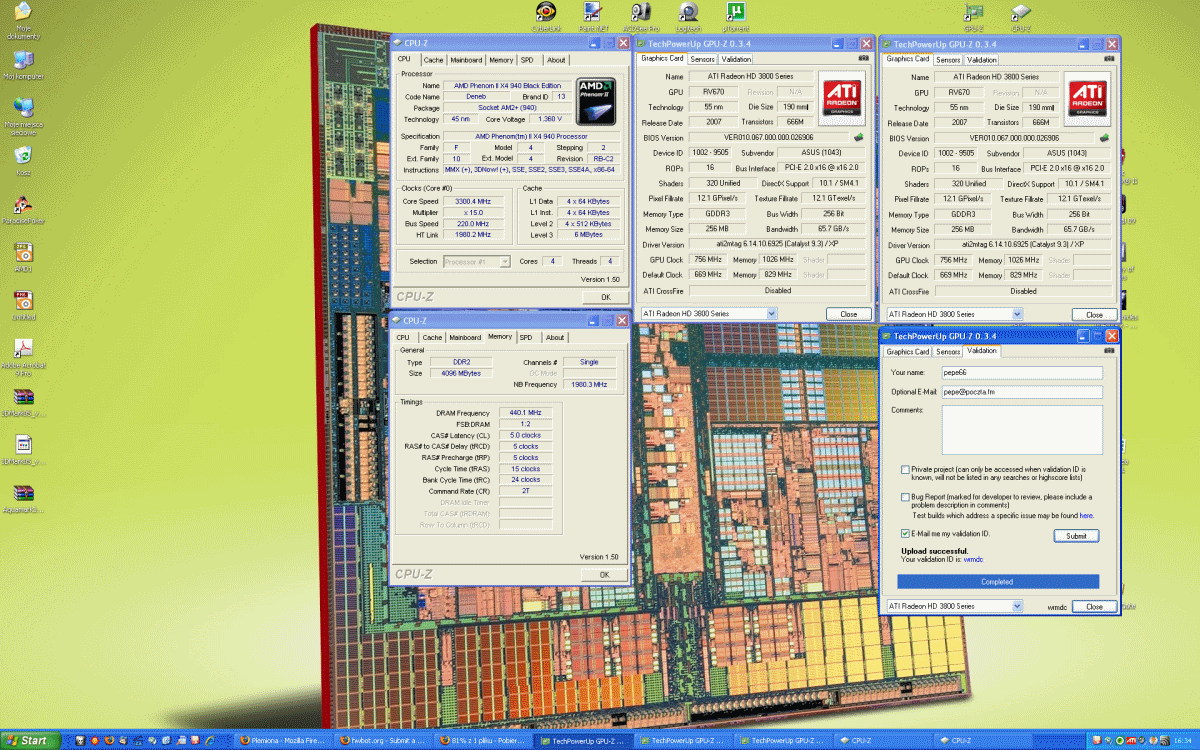The image size is (1200, 750).
Task: Click the 440.1 MHz DRAM Frequency value
Action: click(x=525, y=413)
